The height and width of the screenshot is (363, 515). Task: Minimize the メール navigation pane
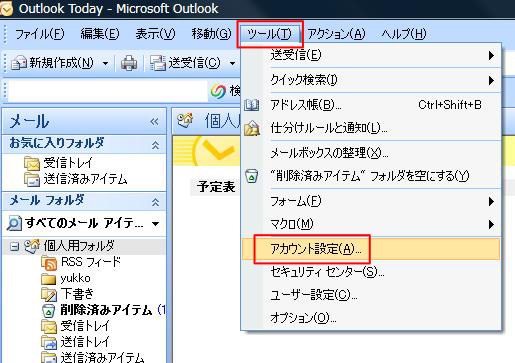[154, 122]
